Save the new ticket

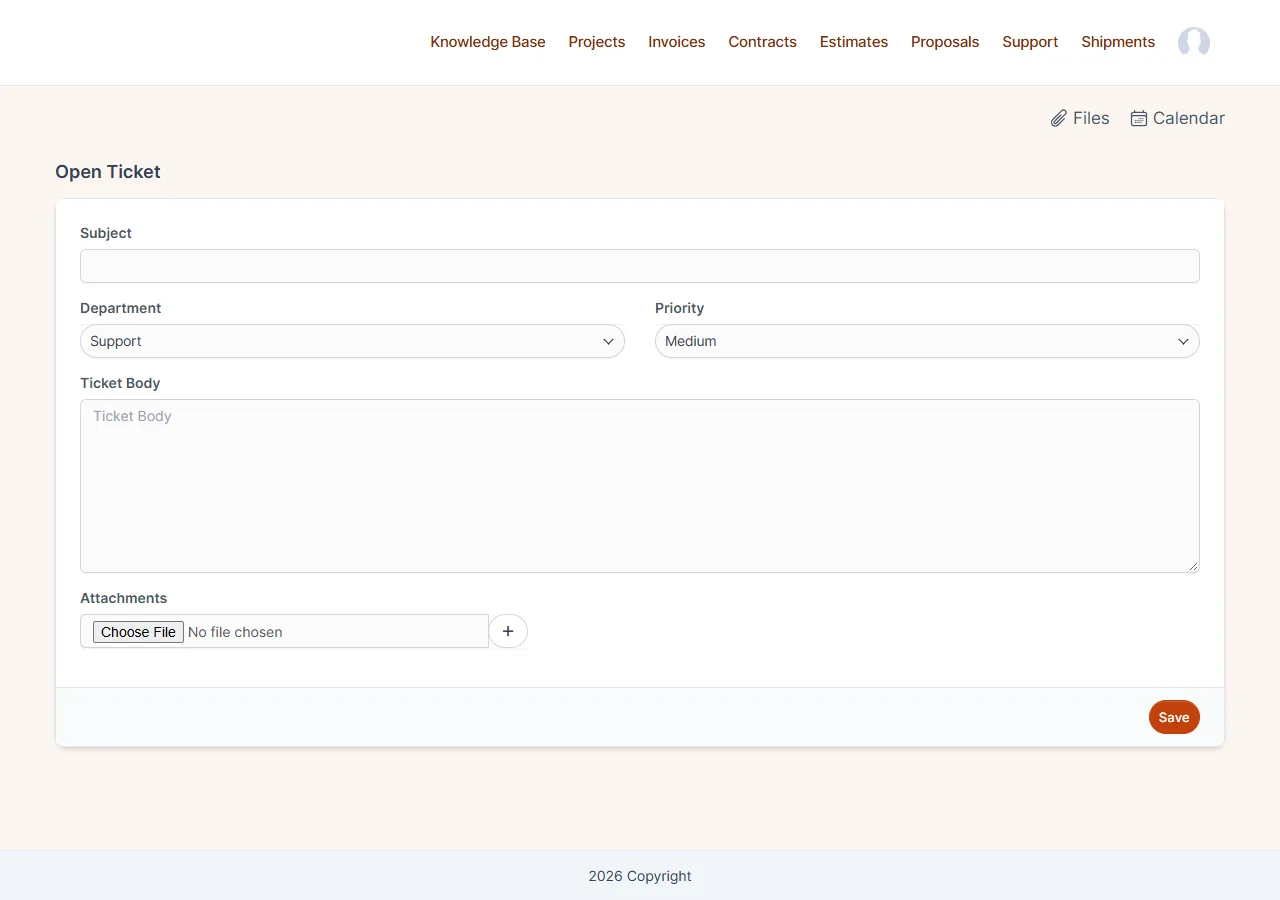click(x=1174, y=717)
